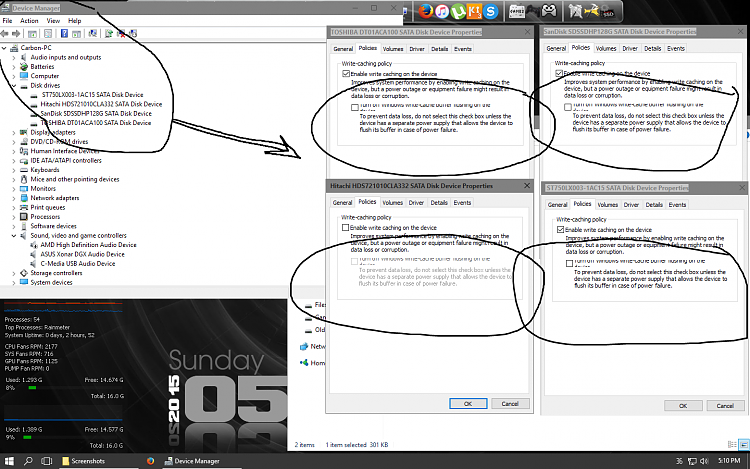Expand the Batteries category
The height and width of the screenshot is (469, 750).
point(14,67)
